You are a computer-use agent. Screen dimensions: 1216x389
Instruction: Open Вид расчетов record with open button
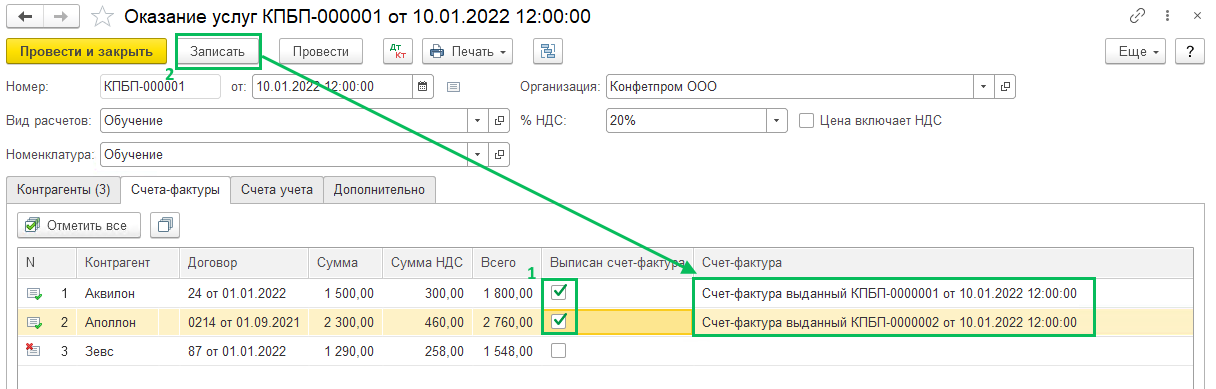click(500, 120)
